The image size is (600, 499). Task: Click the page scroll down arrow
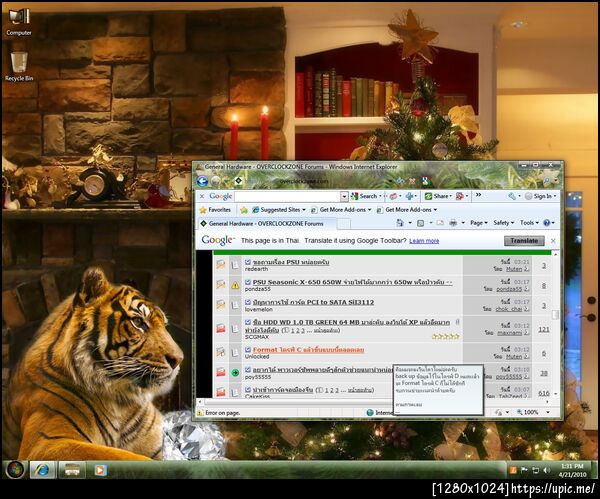pos(555,393)
